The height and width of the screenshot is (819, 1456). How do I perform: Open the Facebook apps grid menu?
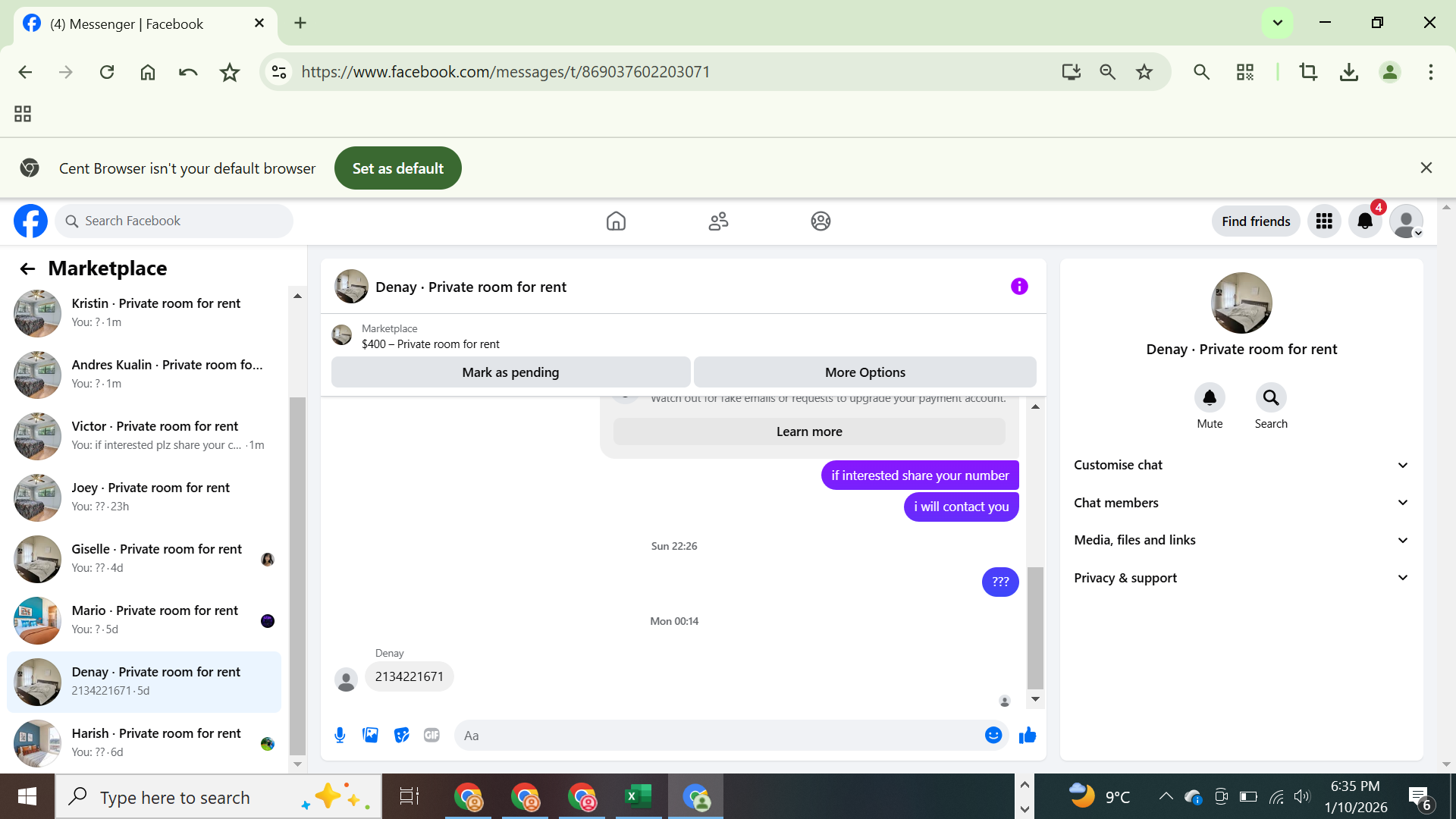tap(1324, 221)
